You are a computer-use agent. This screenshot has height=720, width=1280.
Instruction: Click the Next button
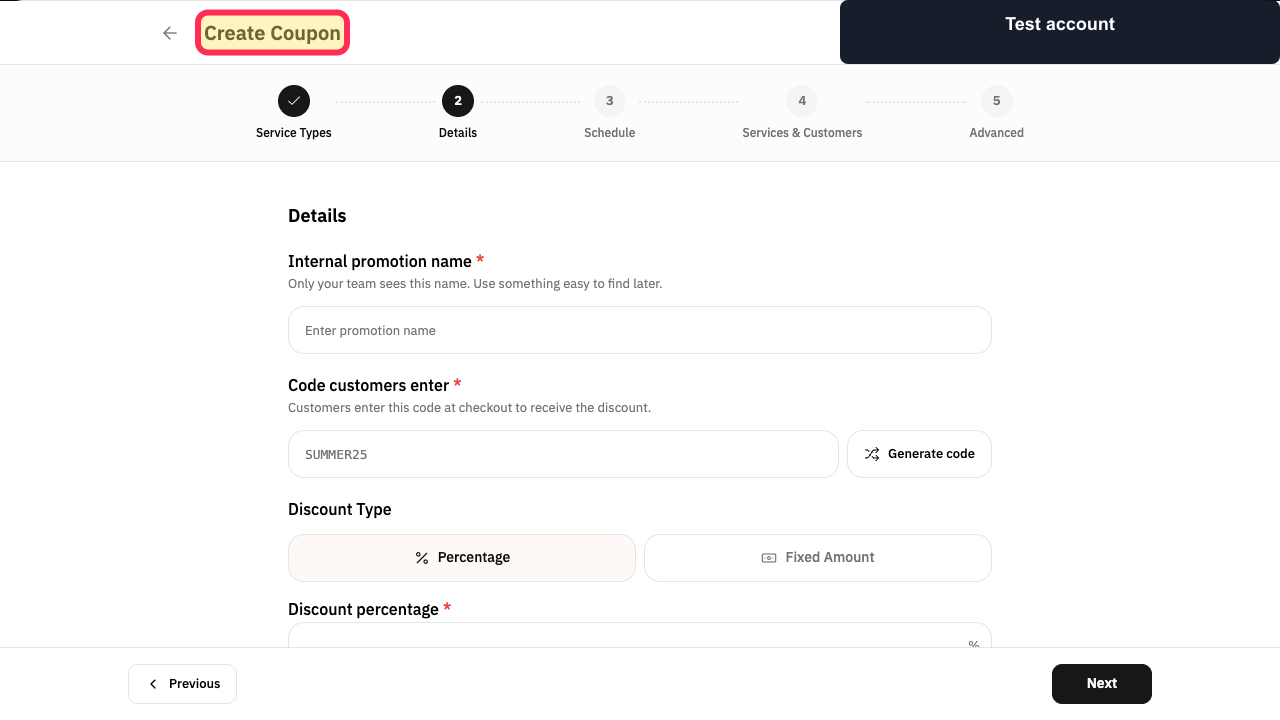pos(1102,684)
